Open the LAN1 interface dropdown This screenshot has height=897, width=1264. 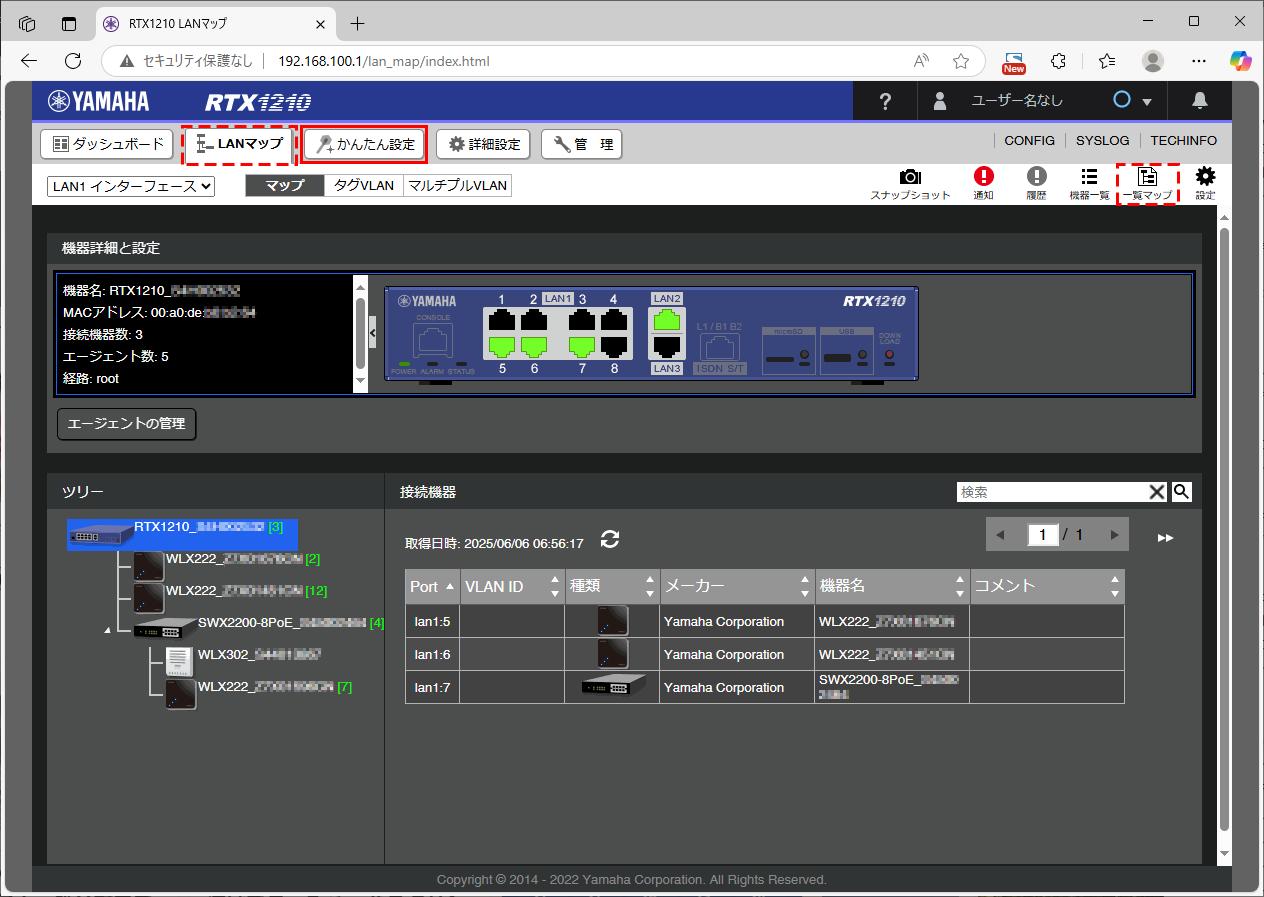131,186
